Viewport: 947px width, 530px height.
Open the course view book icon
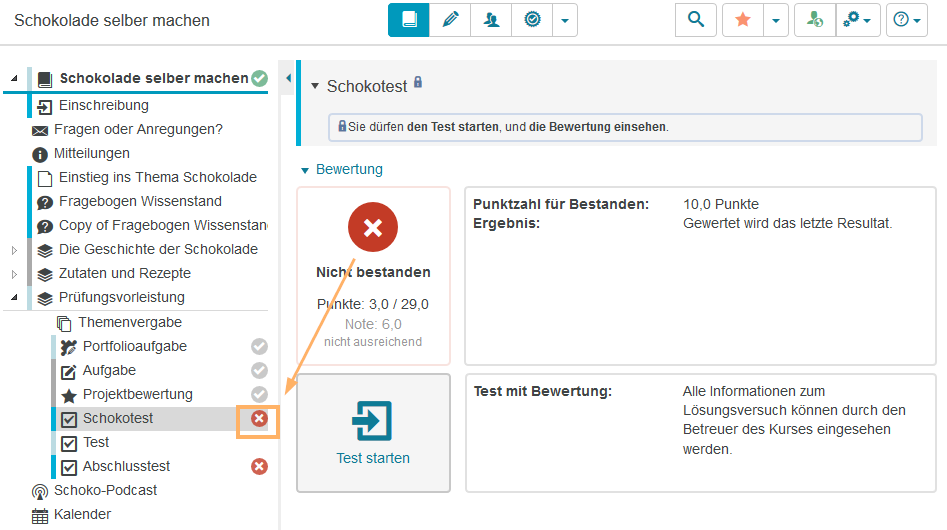click(409, 20)
